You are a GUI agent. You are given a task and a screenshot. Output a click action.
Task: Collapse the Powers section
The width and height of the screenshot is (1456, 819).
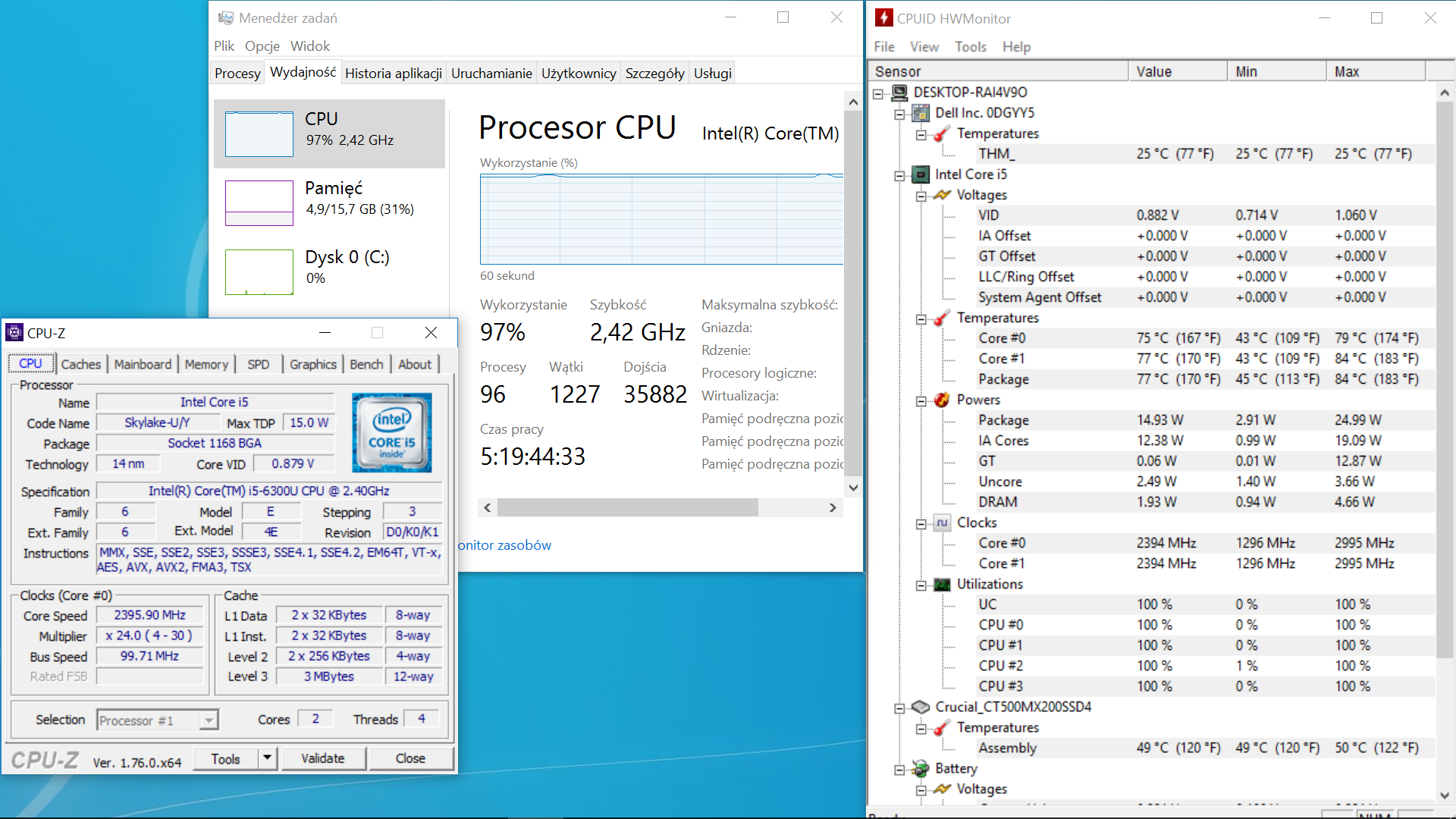[x=921, y=400]
